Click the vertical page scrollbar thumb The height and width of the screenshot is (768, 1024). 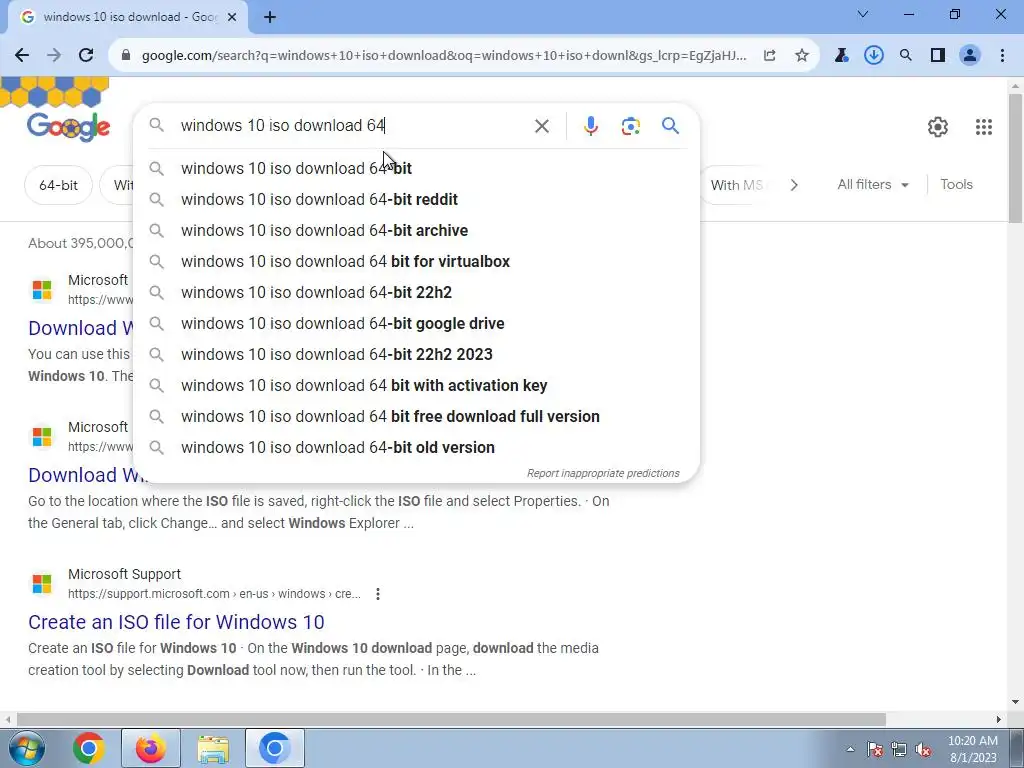coord(1015,157)
